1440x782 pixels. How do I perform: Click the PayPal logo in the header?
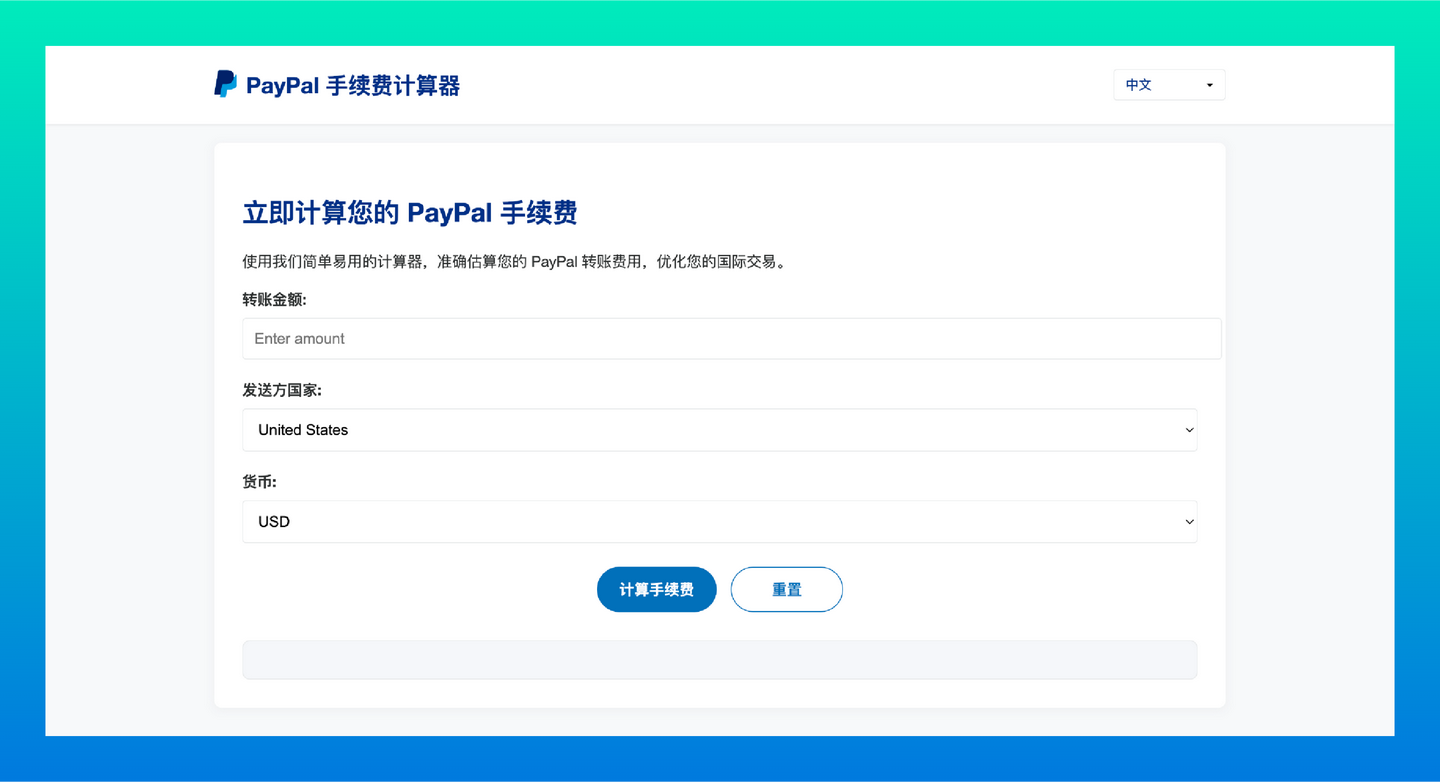tap(224, 84)
